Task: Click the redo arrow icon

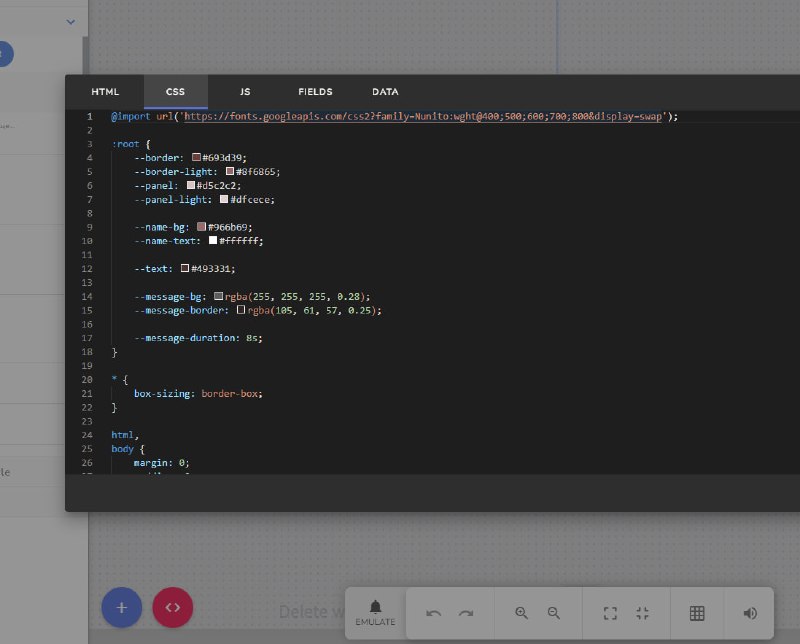Action: (x=466, y=613)
